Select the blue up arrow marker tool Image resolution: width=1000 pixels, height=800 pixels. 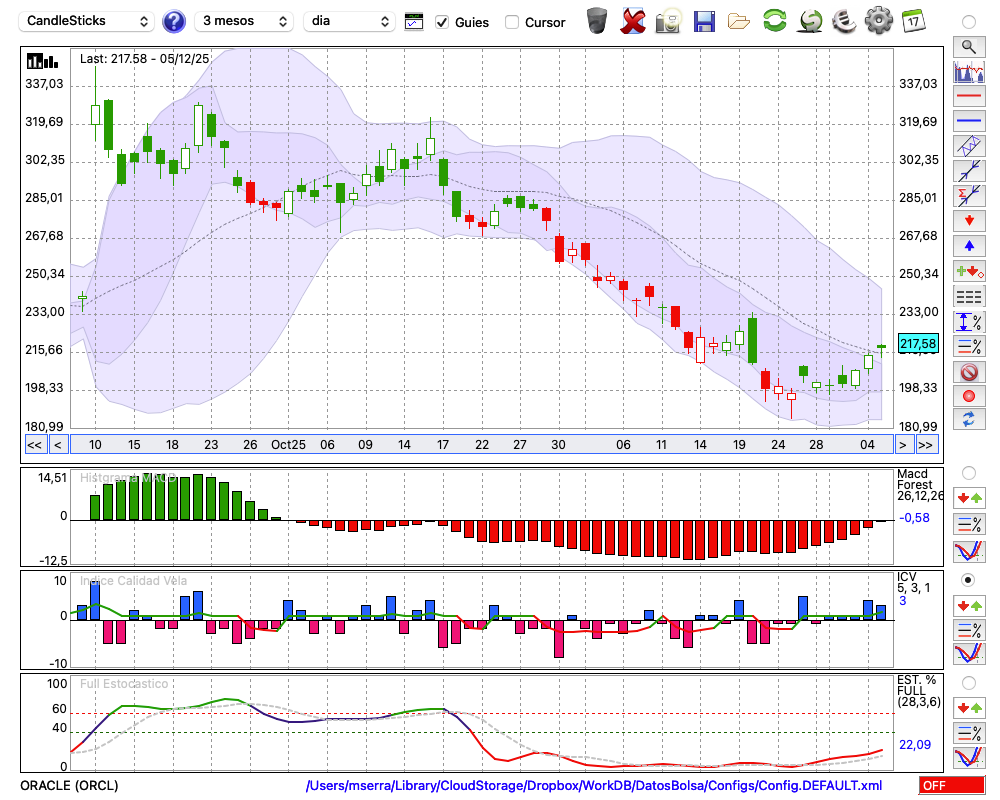[x=968, y=245]
